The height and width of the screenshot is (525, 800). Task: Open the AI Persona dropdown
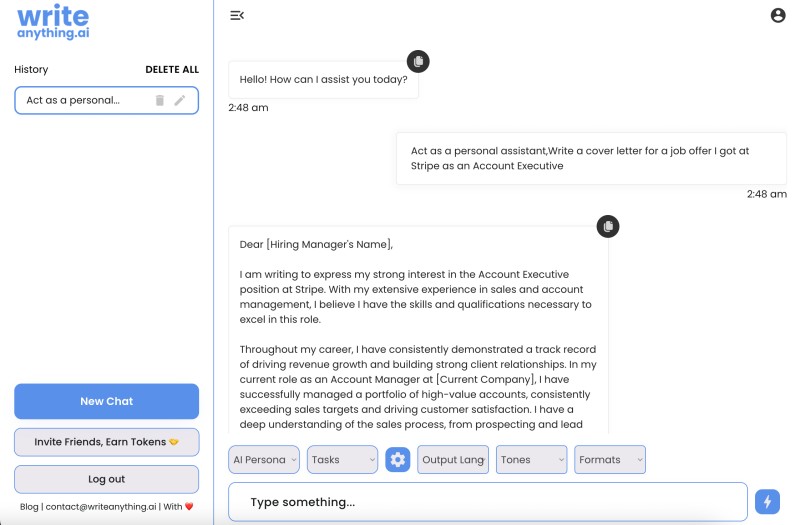click(264, 459)
